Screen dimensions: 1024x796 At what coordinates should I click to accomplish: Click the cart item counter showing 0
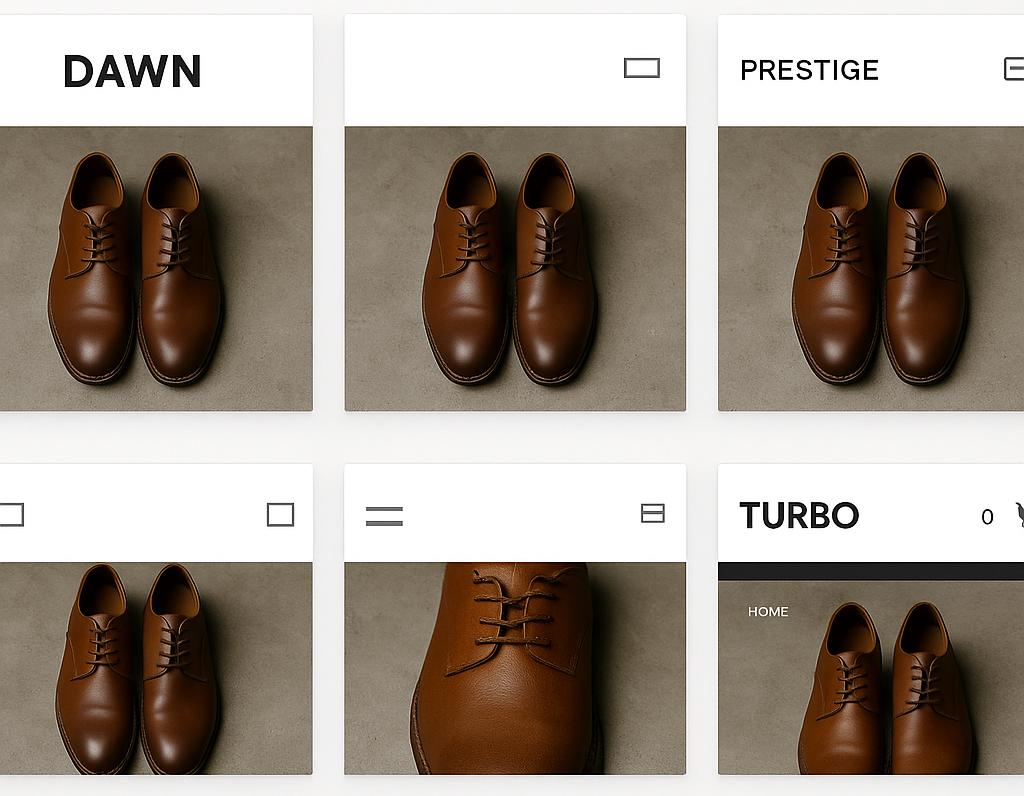tap(986, 517)
